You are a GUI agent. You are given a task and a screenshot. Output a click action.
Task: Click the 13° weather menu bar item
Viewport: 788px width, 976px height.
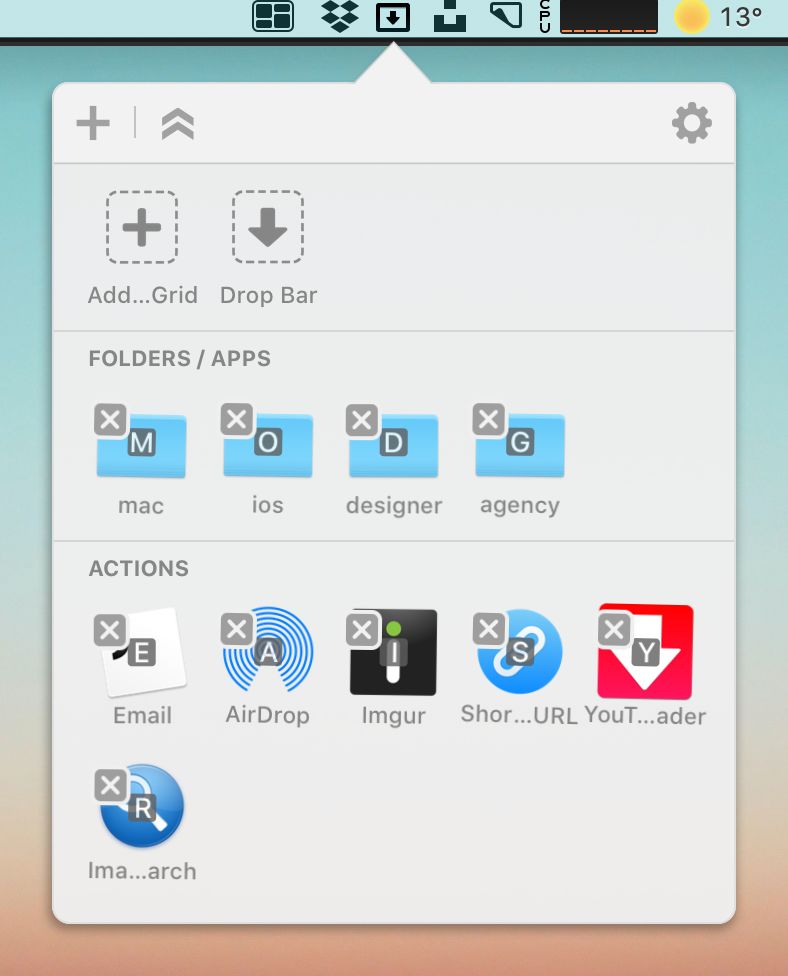719,17
